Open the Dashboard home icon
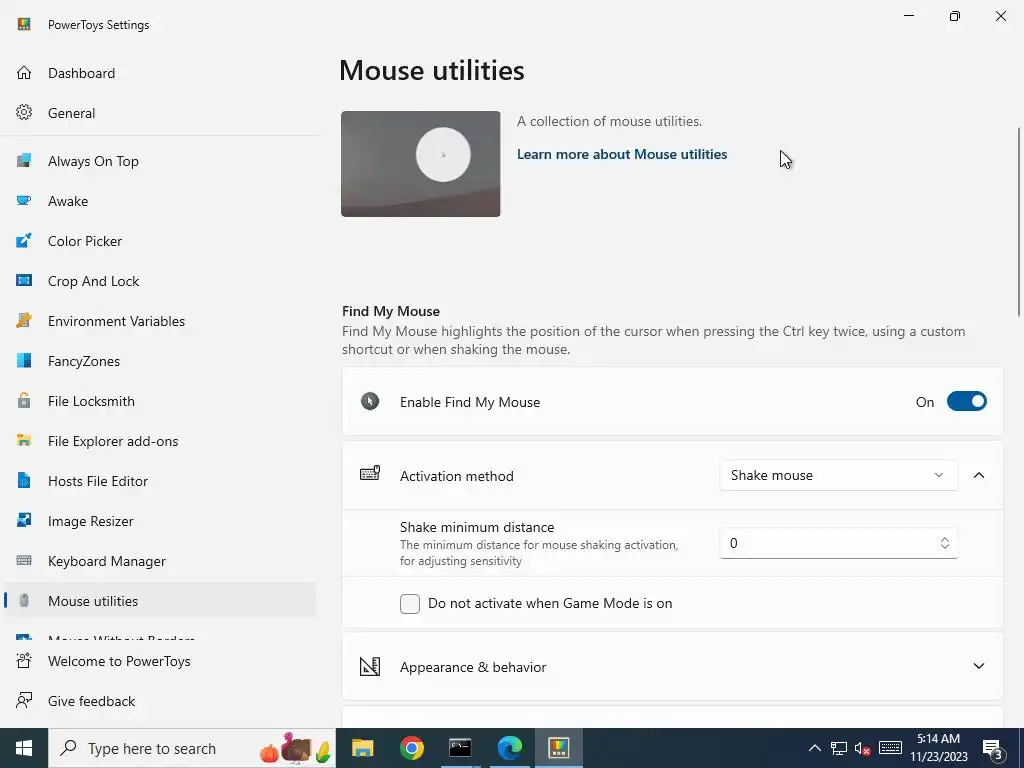Screen dimensions: 1024x768 coord(24,73)
